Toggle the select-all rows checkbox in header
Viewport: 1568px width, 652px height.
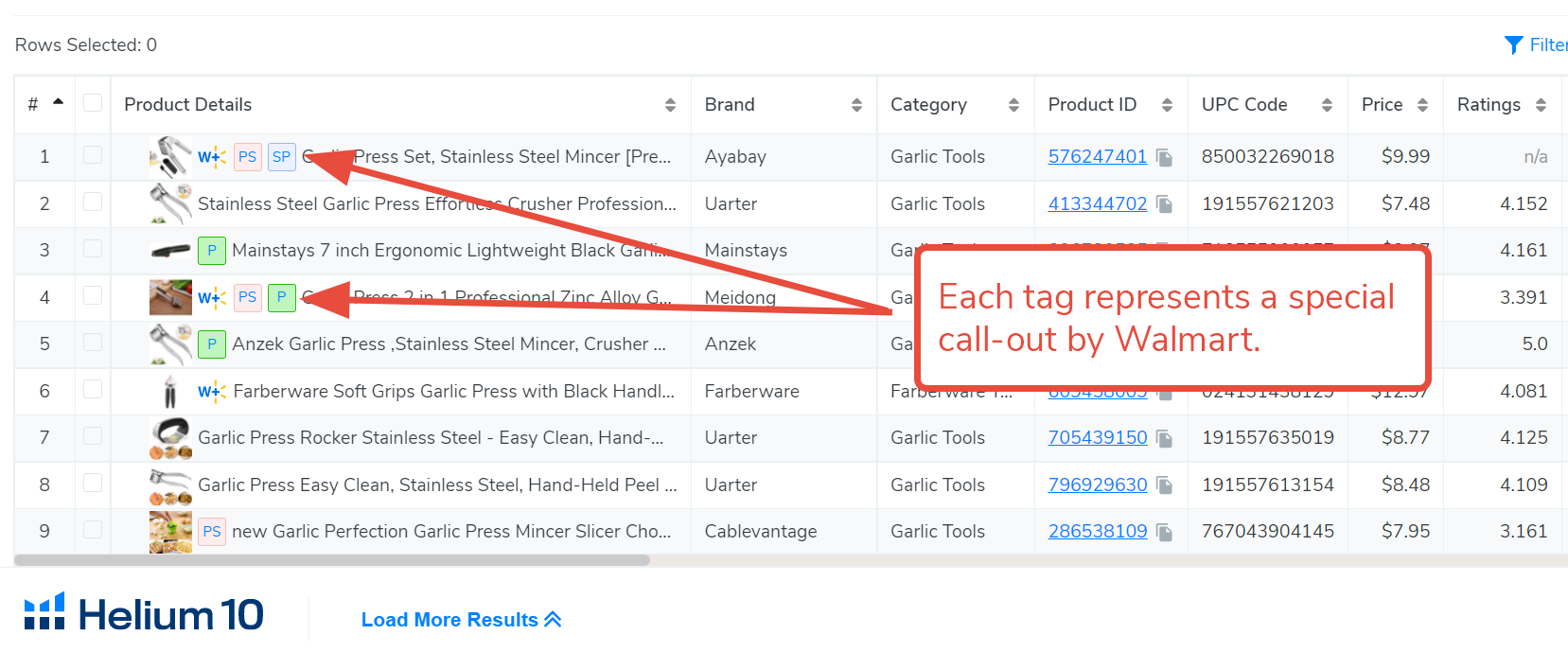pos(93,103)
